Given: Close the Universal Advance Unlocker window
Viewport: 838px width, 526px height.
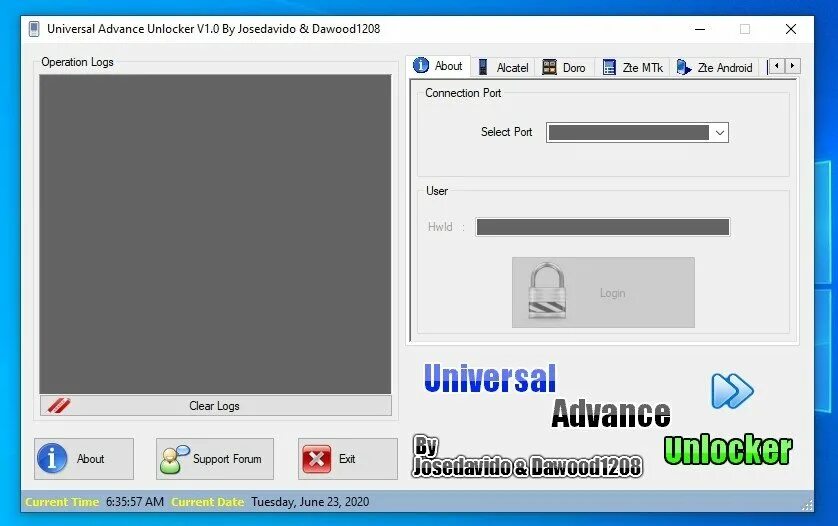Looking at the screenshot, I should pos(791,29).
